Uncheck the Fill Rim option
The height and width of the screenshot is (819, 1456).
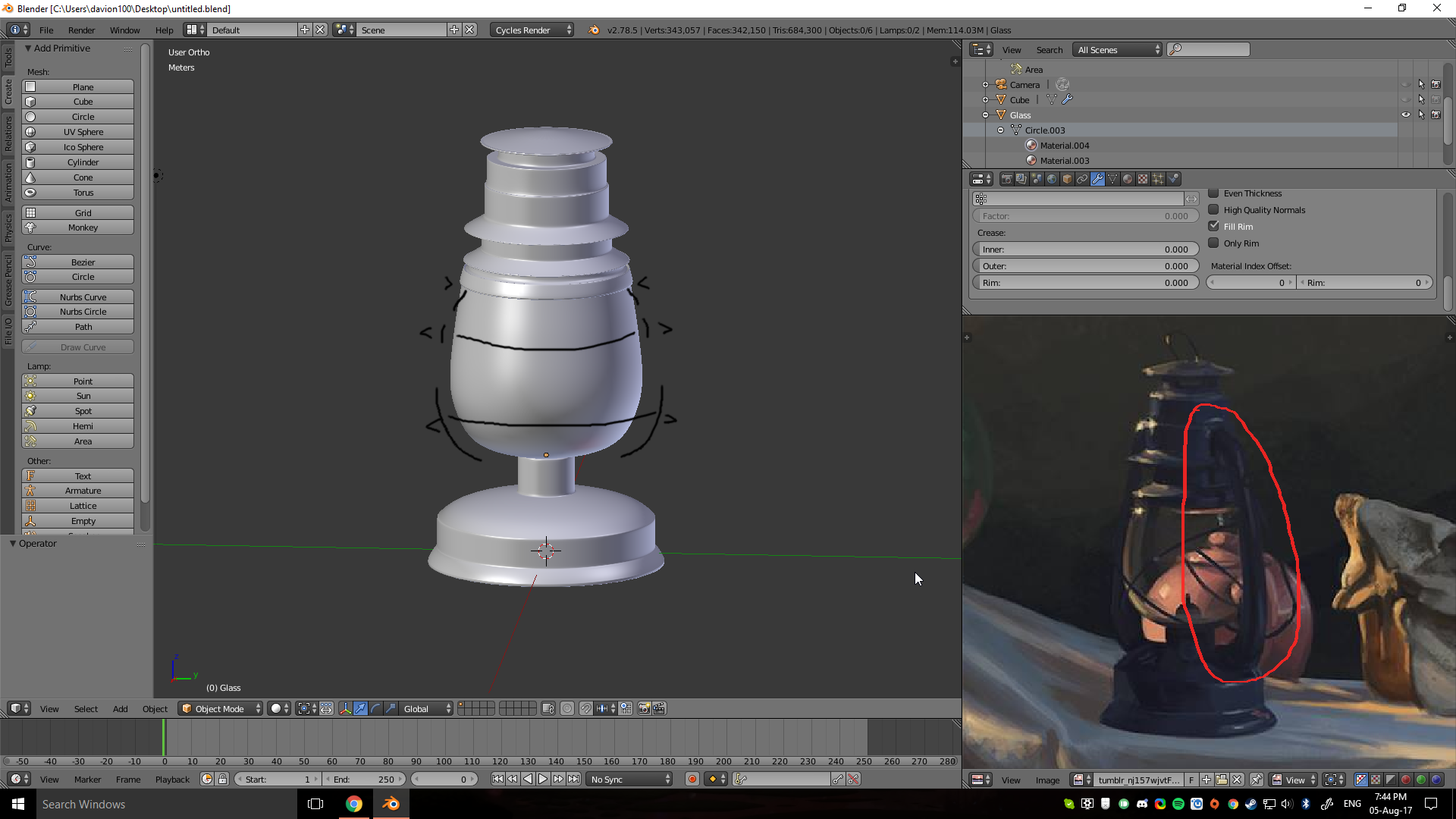(1213, 226)
